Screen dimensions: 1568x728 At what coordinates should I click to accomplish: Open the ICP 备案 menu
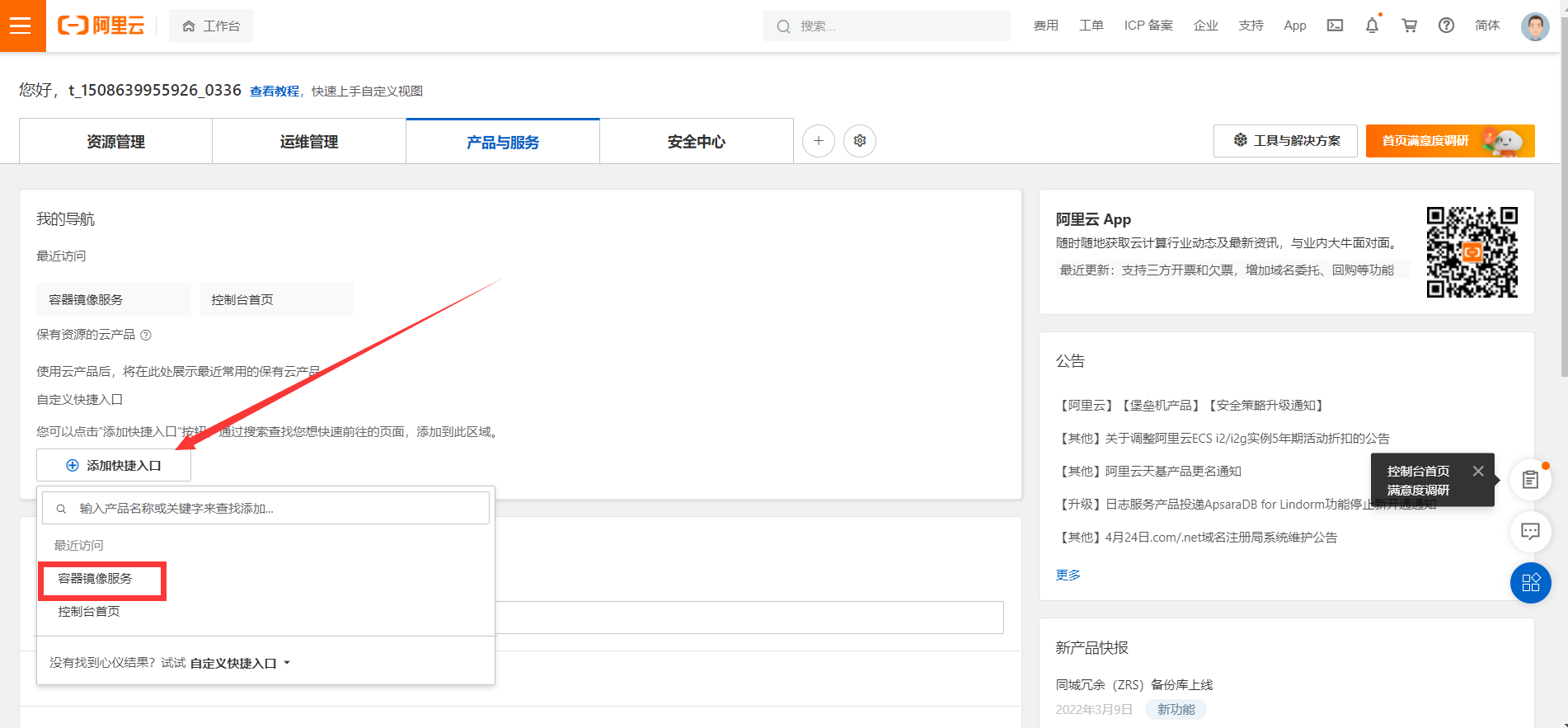[x=1148, y=26]
